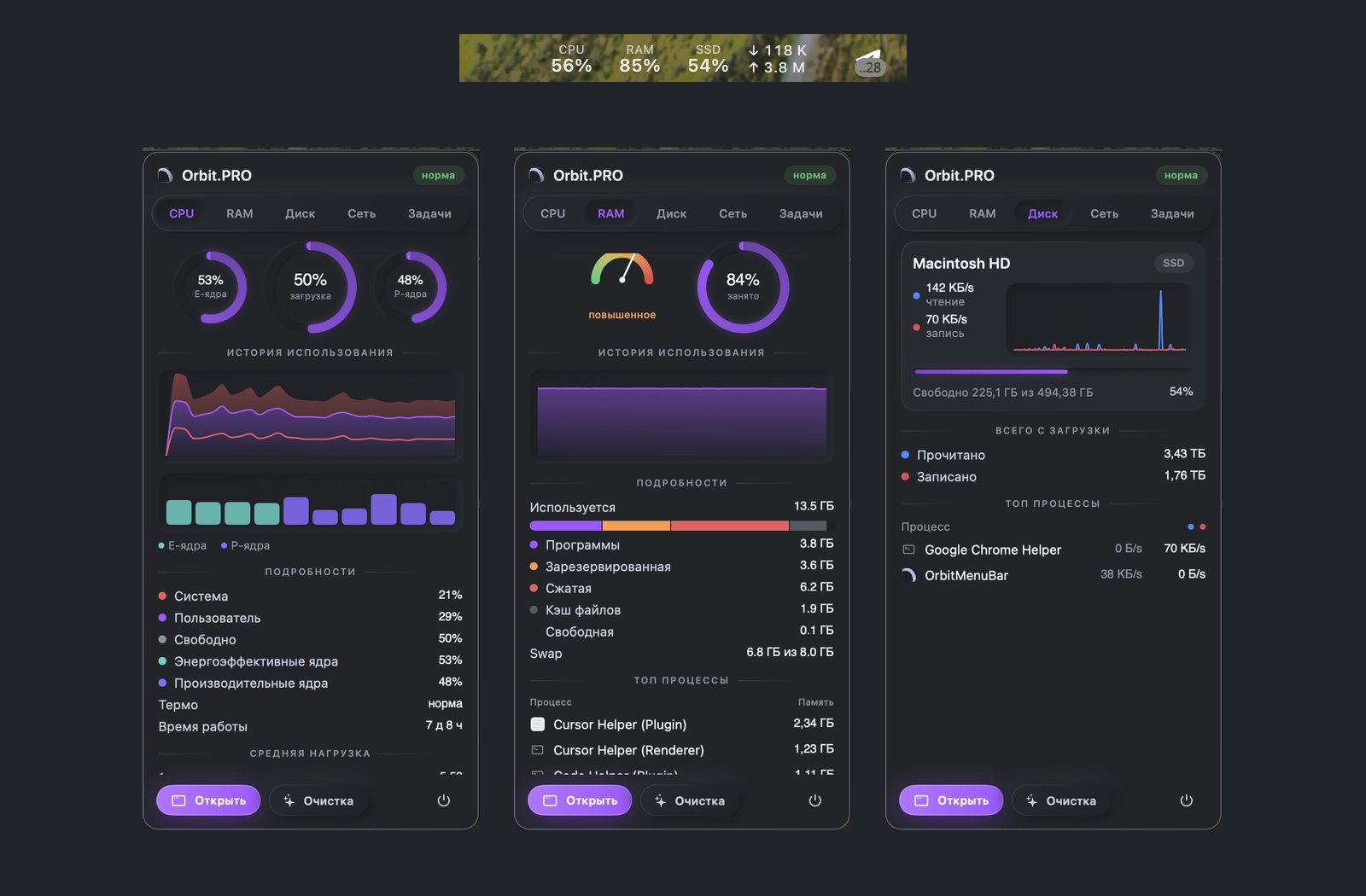This screenshot has width=1366, height=896.
Task: Click the menu bar CPU 56% indicator
Action: [x=571, y=59]
